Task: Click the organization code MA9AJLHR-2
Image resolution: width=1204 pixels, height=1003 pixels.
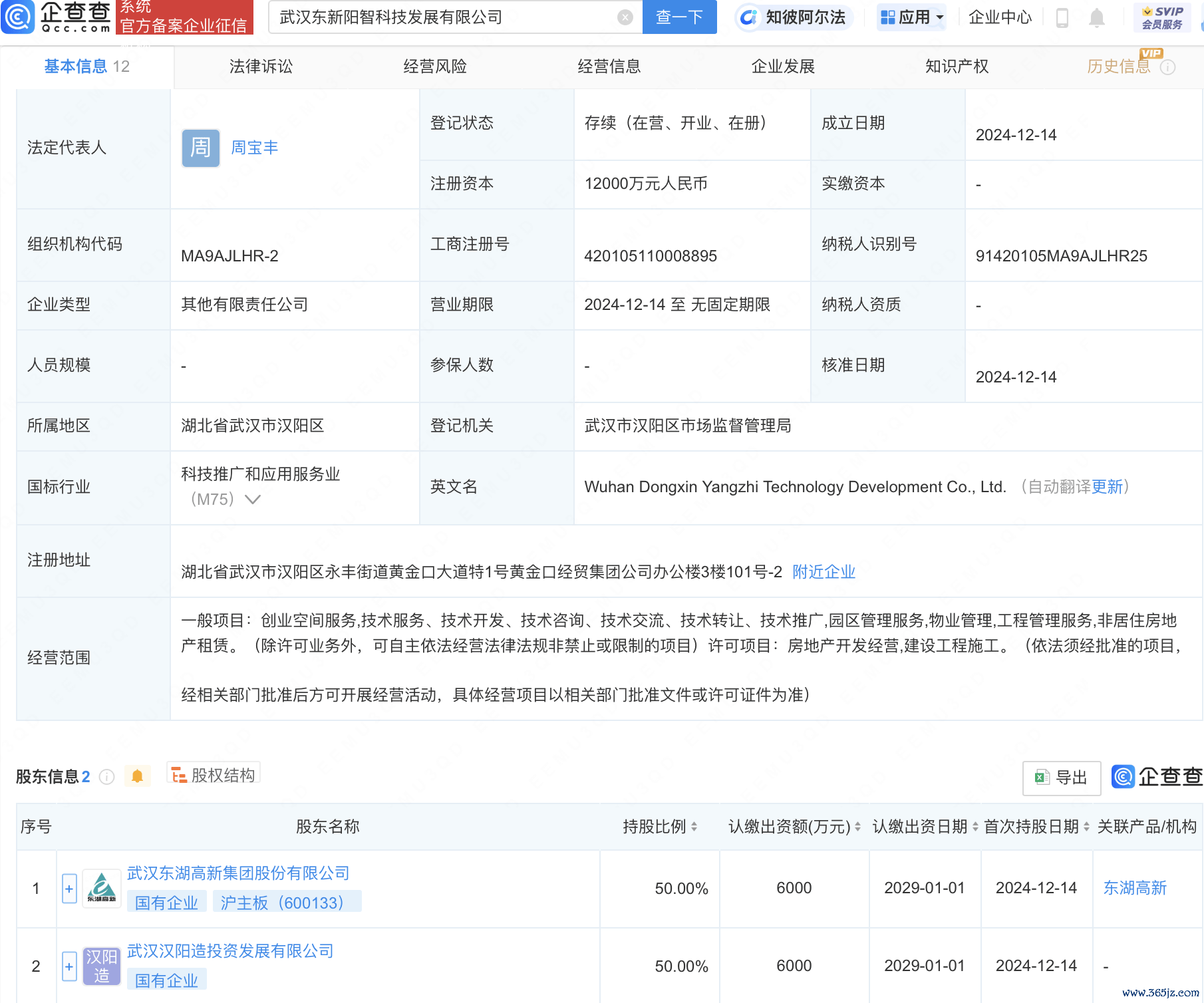Action: point(229,256)
